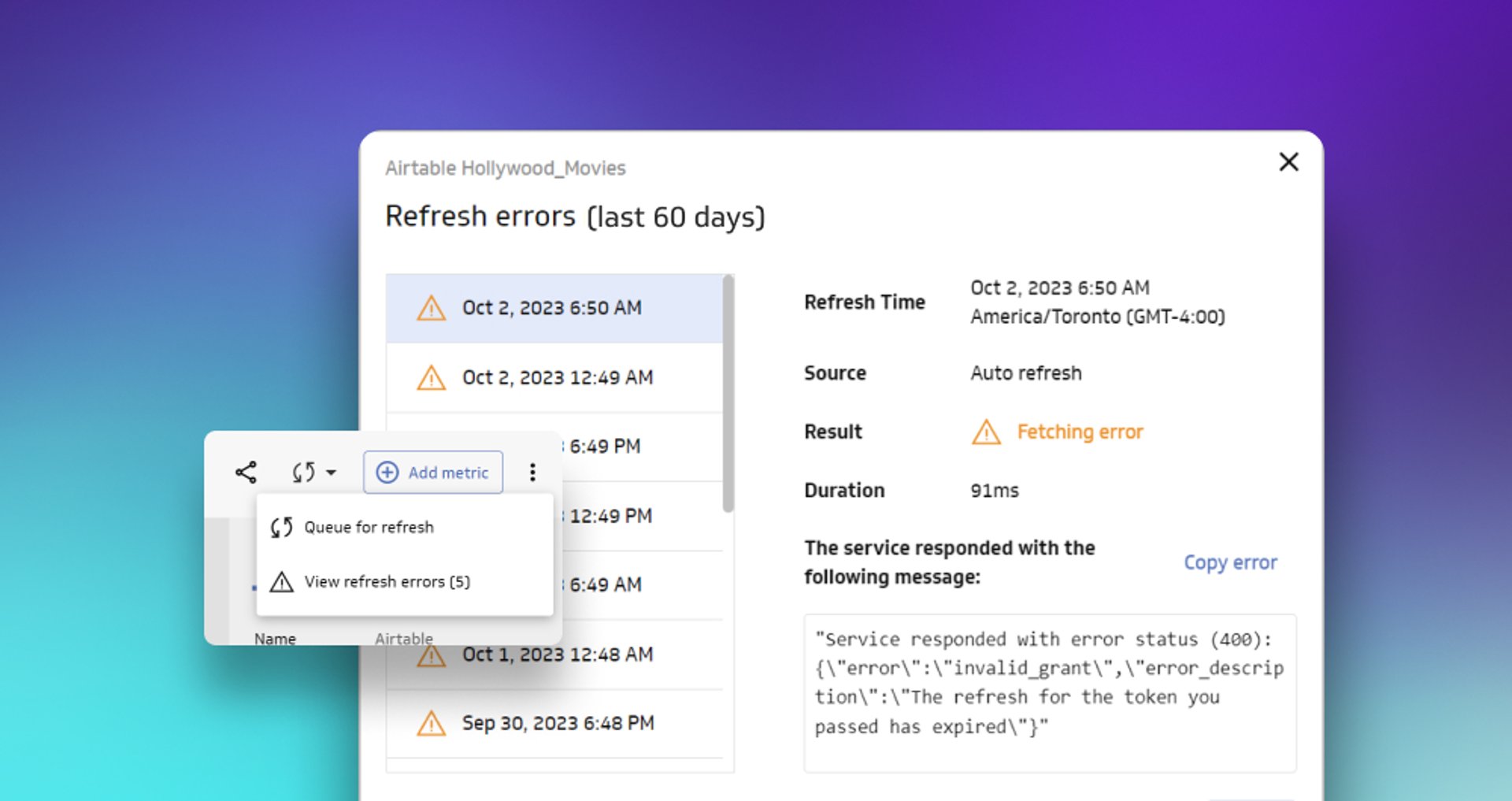Click warning icon beside Oct 2 12:49 AM
The width and height of the screenshot is (1512, 801).
point(431,378)
